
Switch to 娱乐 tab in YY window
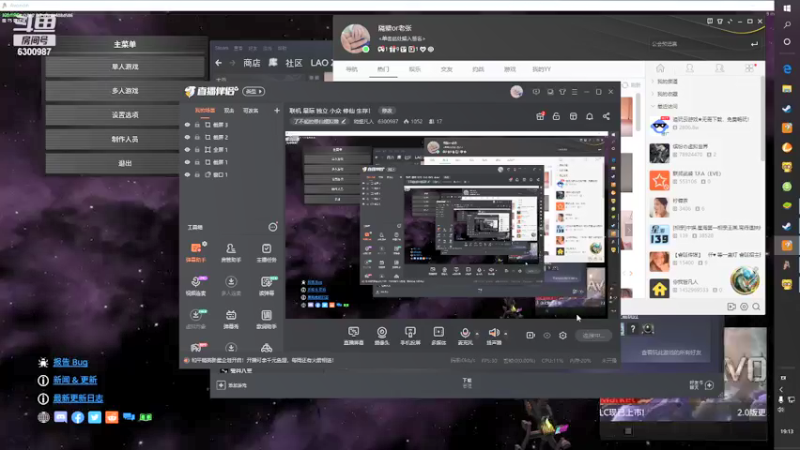coord(414,69)
